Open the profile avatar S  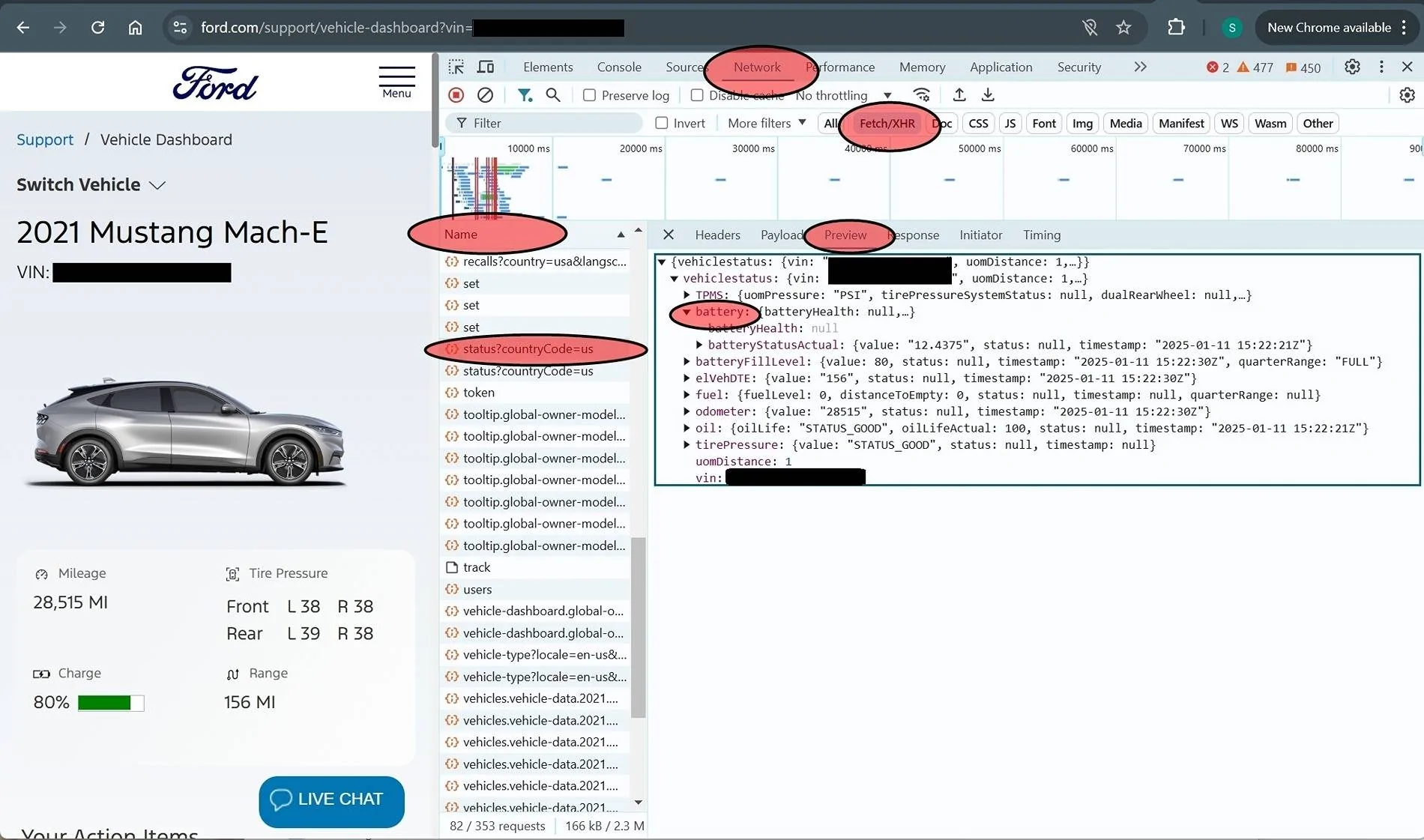click(1232, 28)
